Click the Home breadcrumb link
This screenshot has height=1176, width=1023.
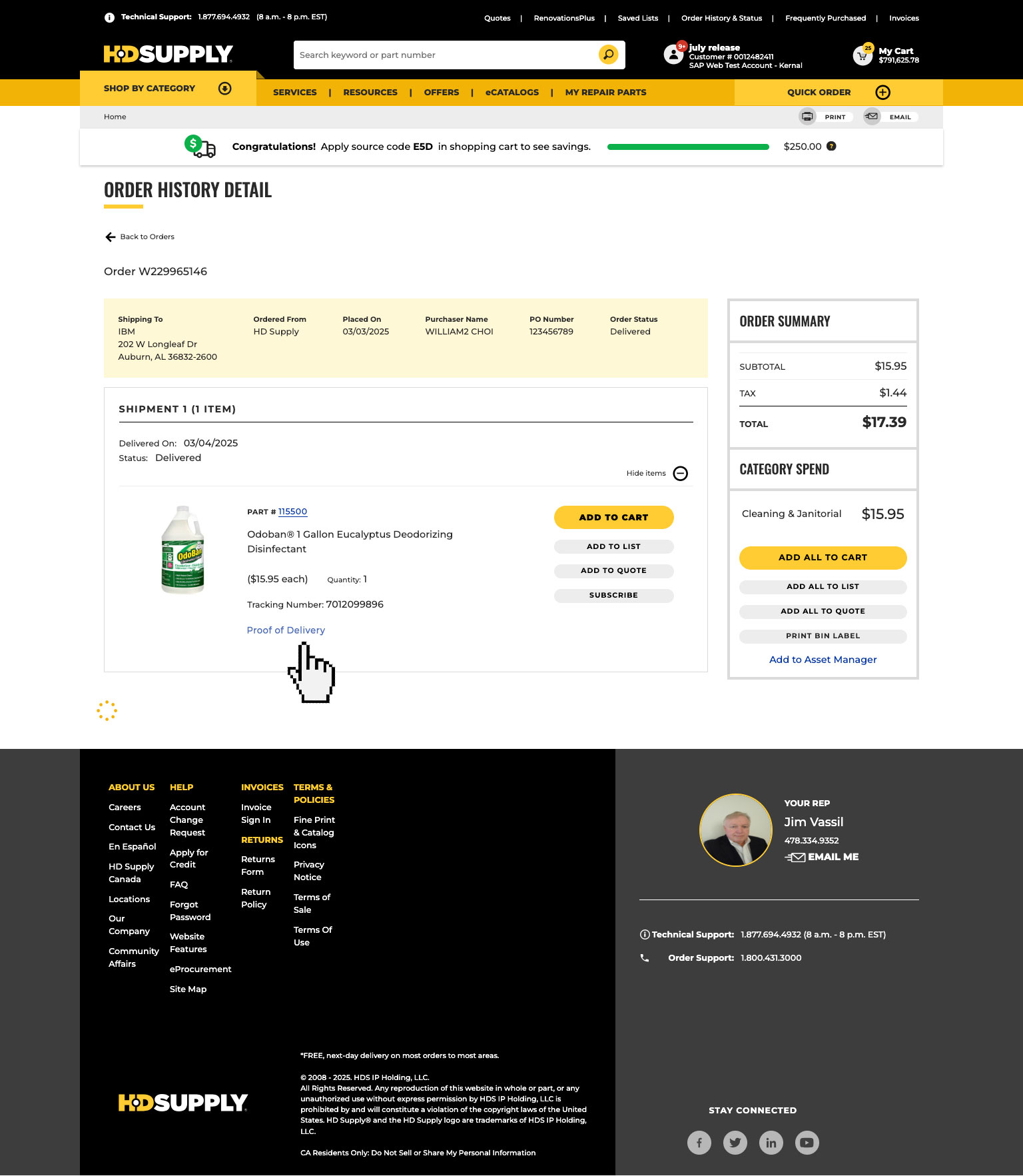(x=115, y=117)
